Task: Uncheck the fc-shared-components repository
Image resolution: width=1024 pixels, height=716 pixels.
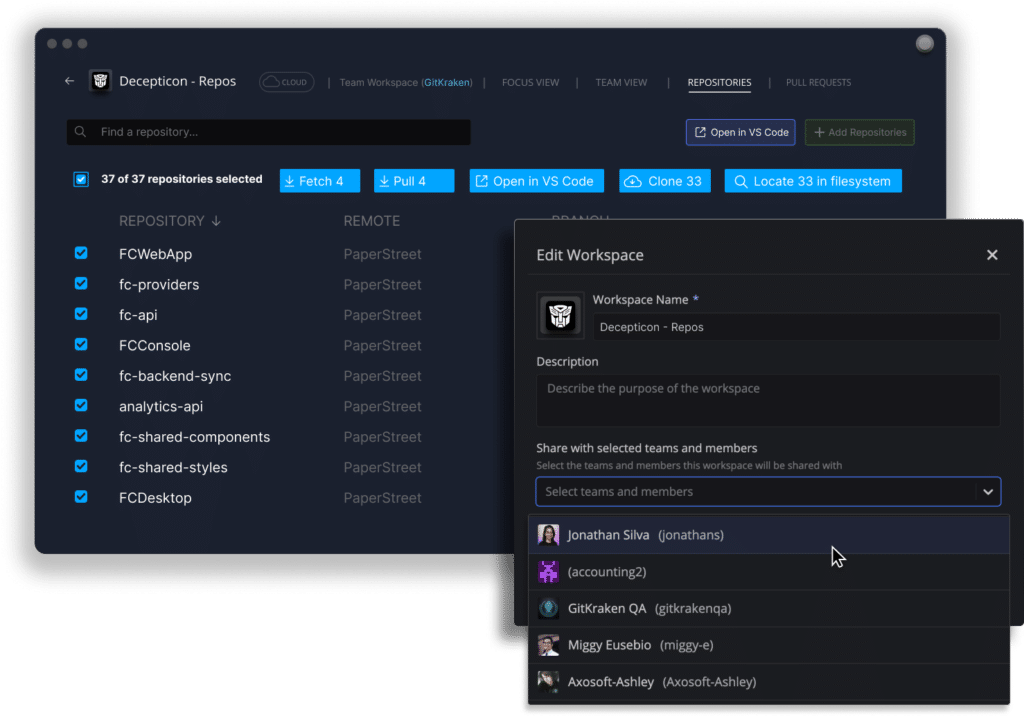Action: point(81,436)
